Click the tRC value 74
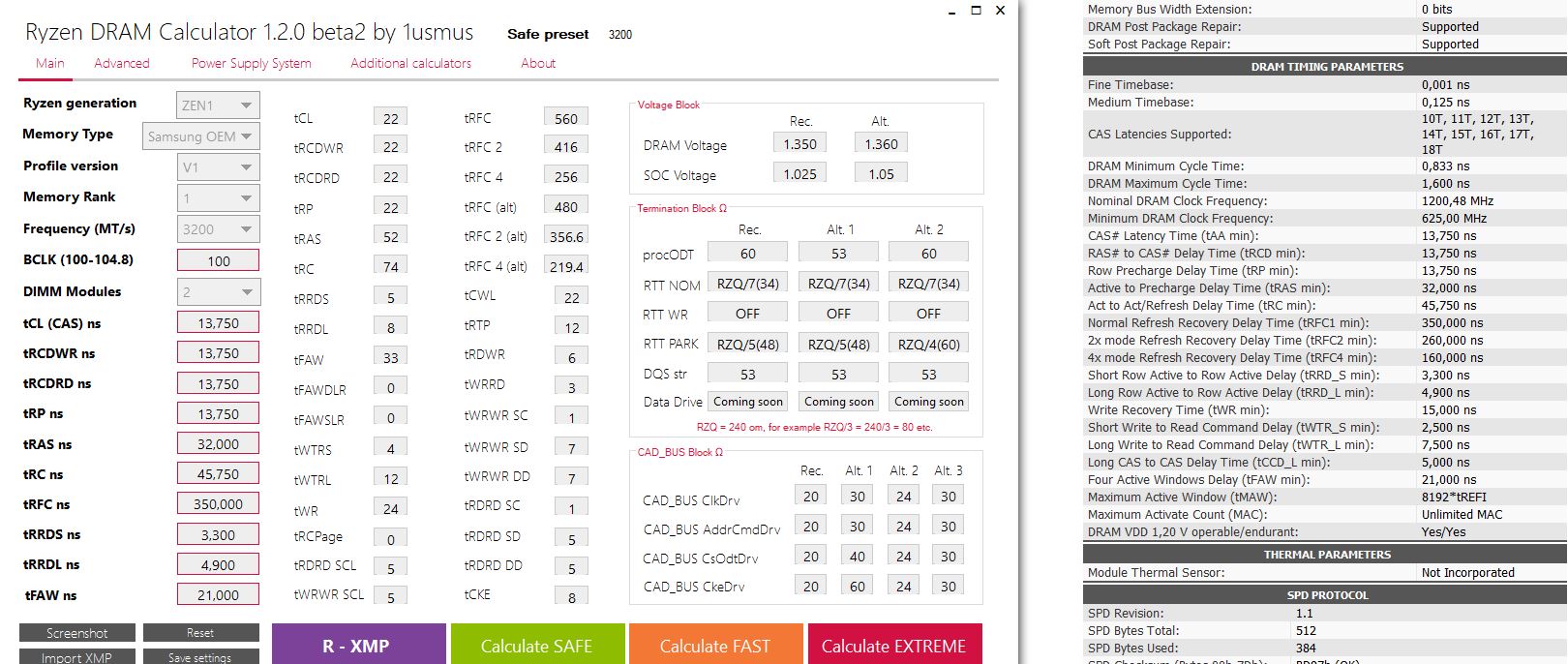 (390, 266)
